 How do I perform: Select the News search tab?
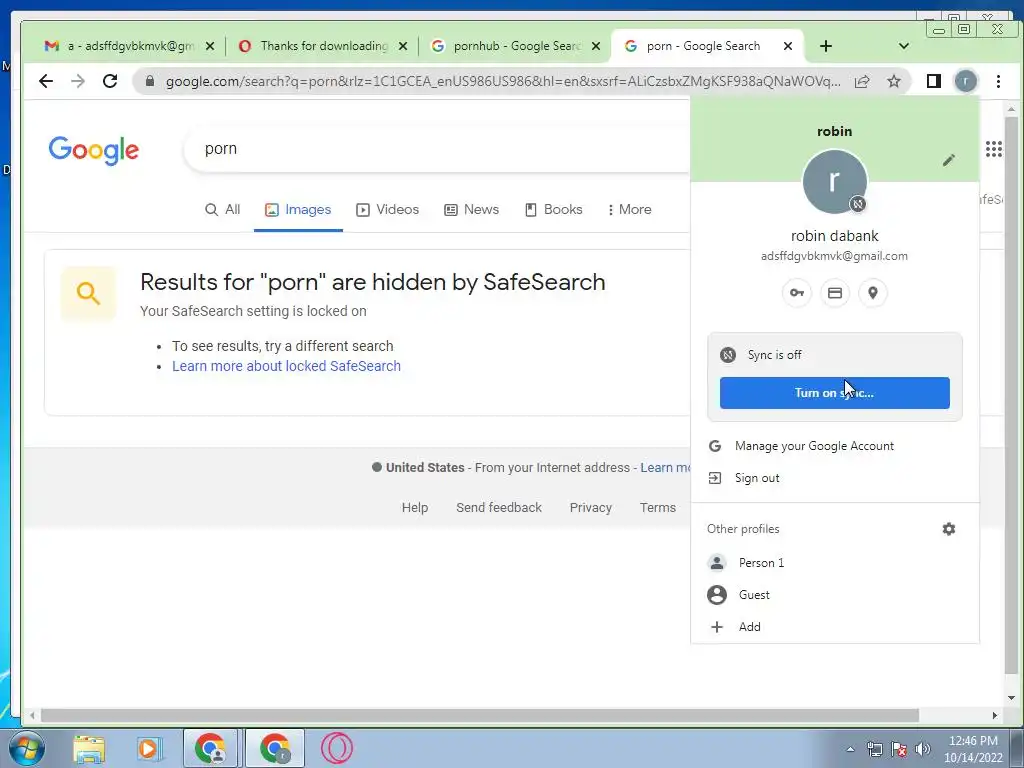[x=472, y=210]
